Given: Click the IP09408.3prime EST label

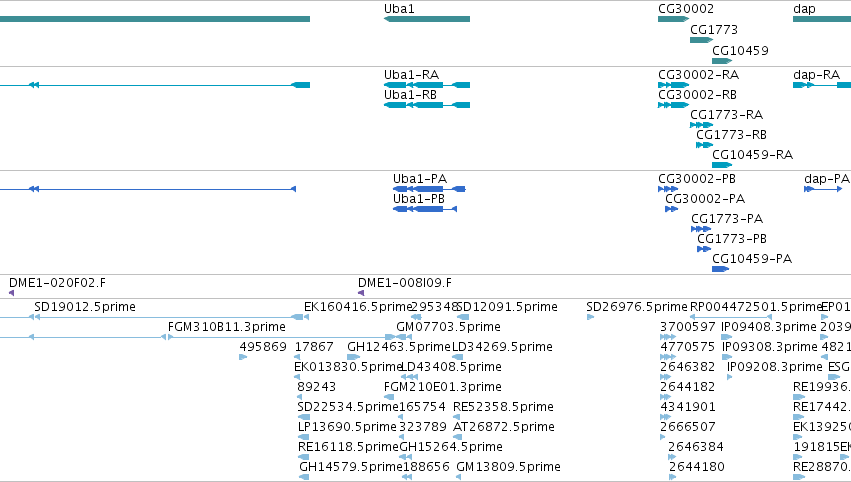Looking at the screenshot, I should click(x=769, y=327).
